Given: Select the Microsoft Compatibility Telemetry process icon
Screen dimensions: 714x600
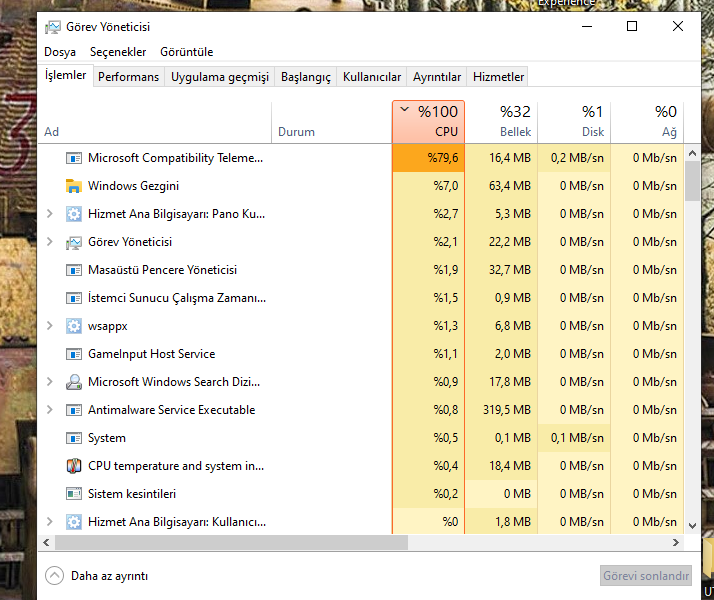Looking at the screenshot, I should click(74, 158).
